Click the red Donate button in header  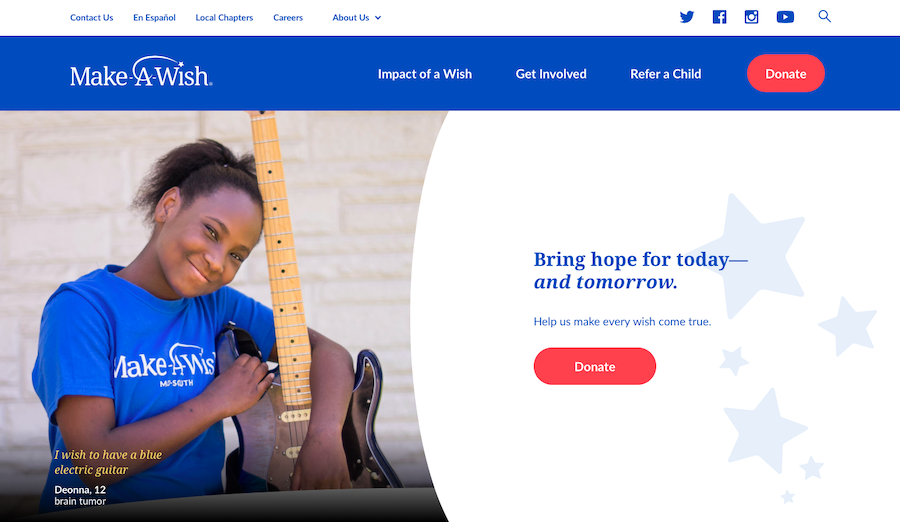786,74
